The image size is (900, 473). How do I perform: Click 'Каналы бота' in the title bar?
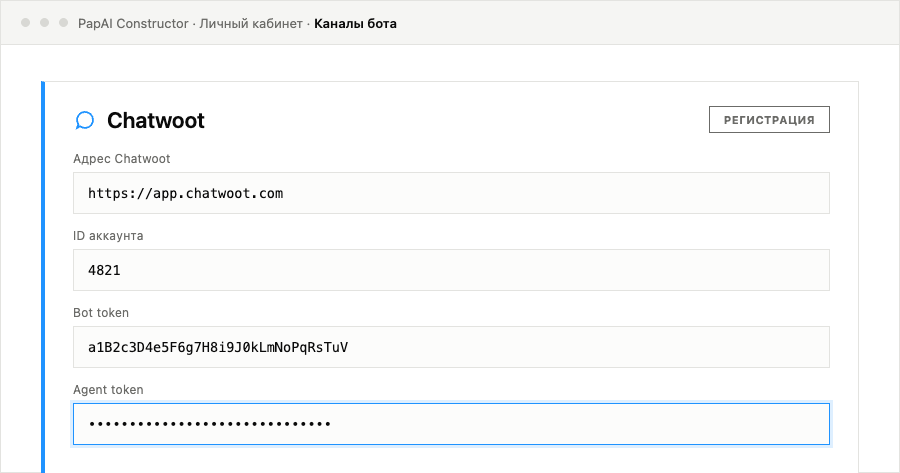pos(355,24)
